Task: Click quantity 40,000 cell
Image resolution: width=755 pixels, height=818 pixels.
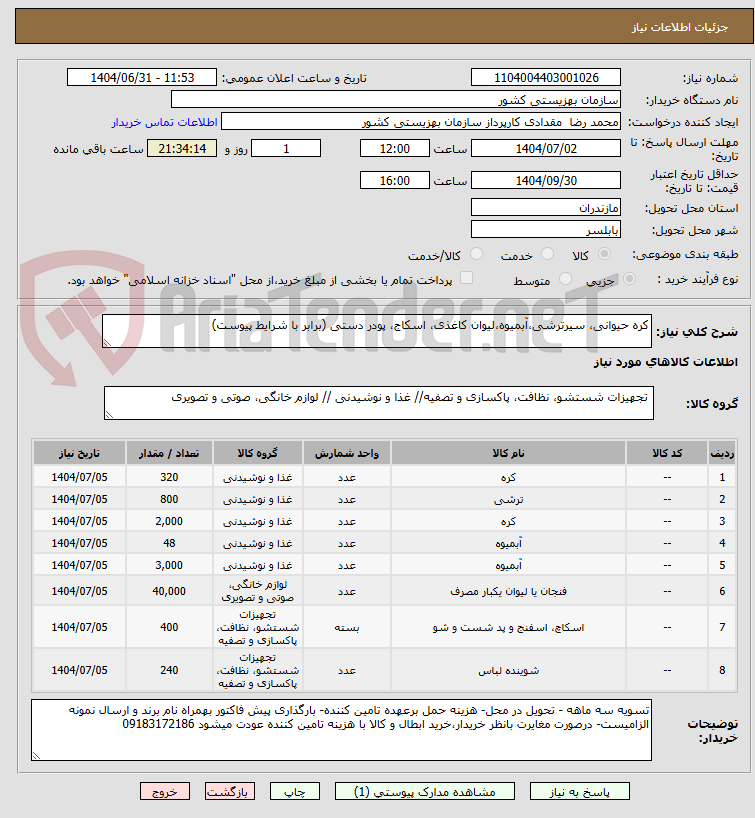Action: point(169,591)
